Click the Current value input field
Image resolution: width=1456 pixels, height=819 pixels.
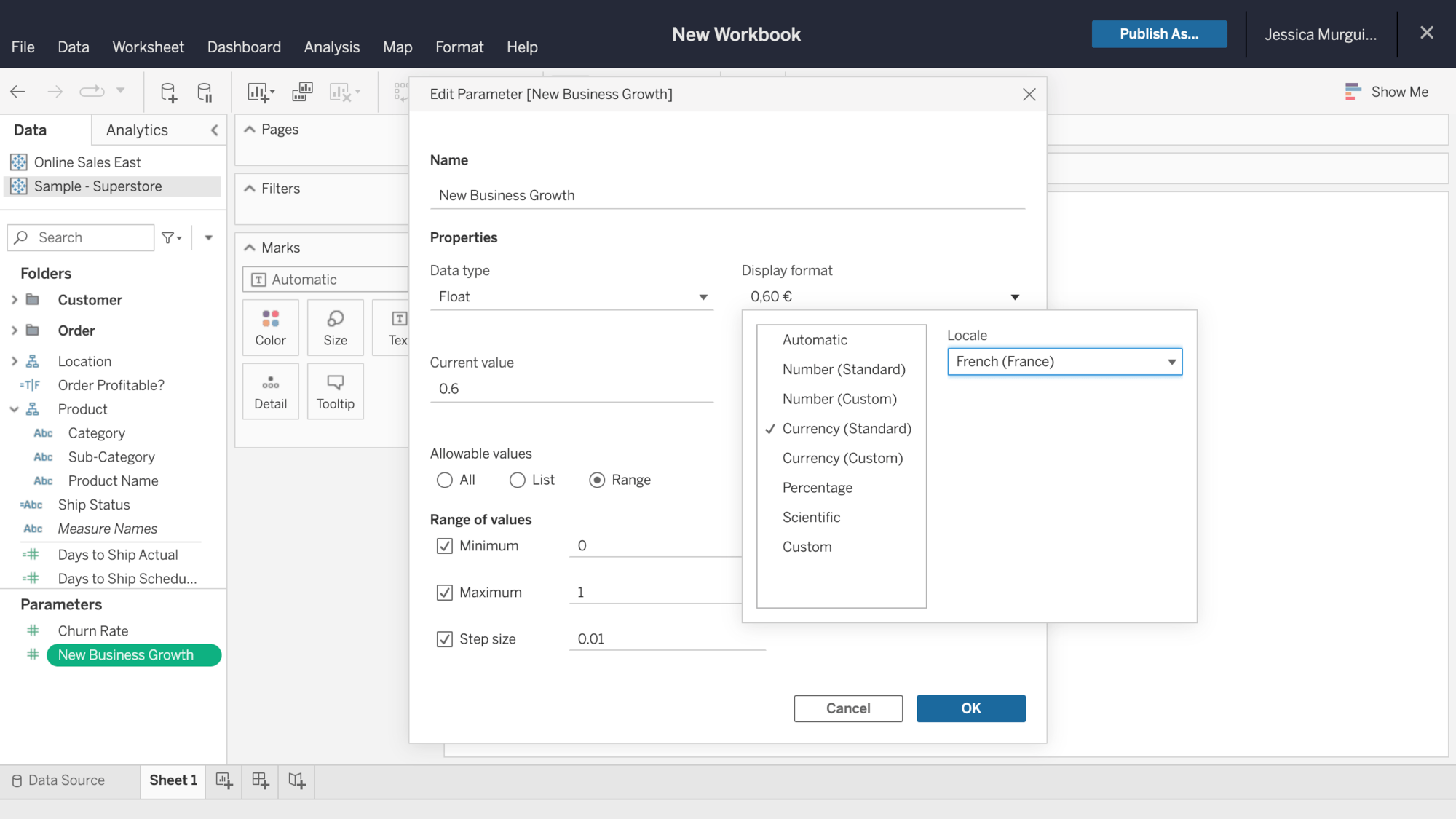coord(571,389)
